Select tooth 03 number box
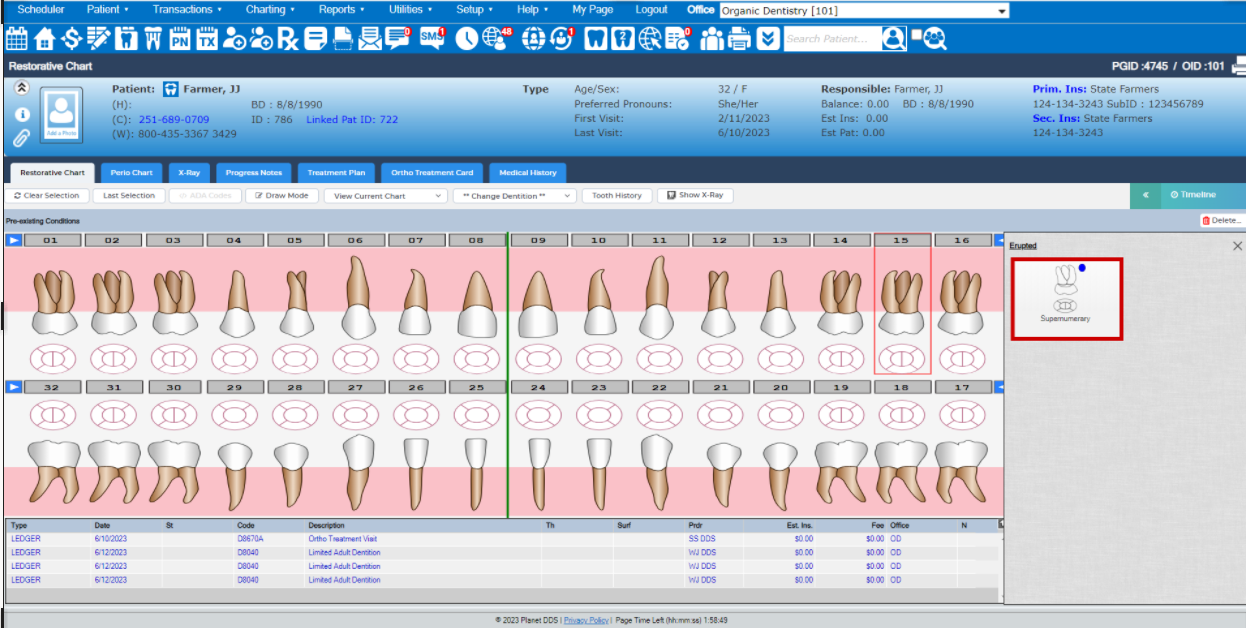This screenshot has width=1246, height=628. [173, 240]
